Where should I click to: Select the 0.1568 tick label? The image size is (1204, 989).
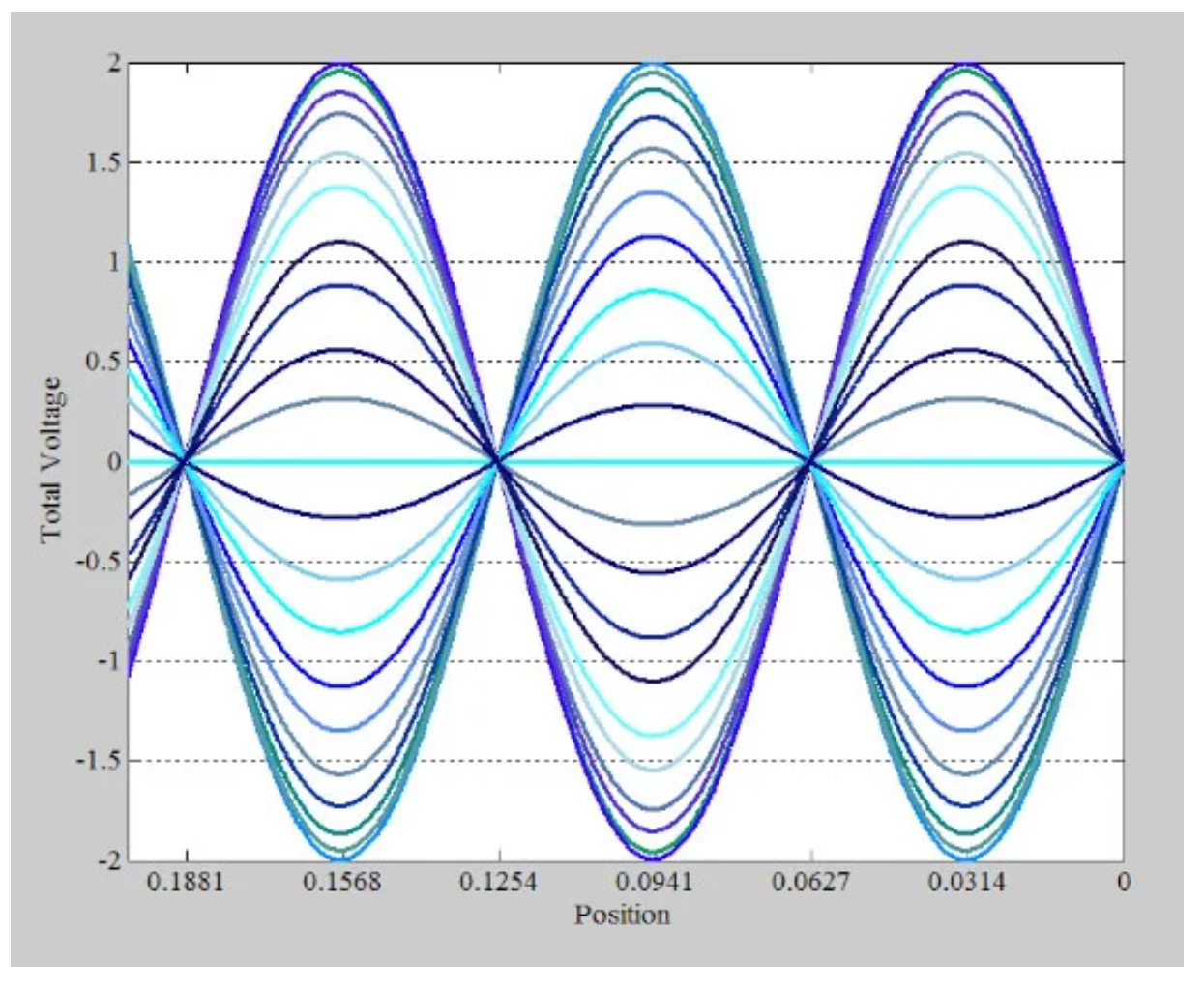(x=341, y=882)
